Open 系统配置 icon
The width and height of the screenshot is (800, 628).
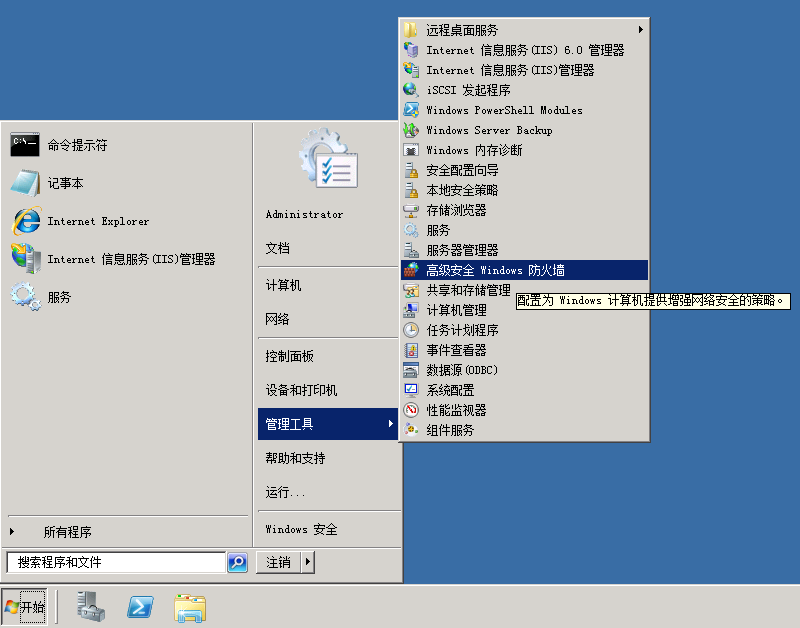411,390
